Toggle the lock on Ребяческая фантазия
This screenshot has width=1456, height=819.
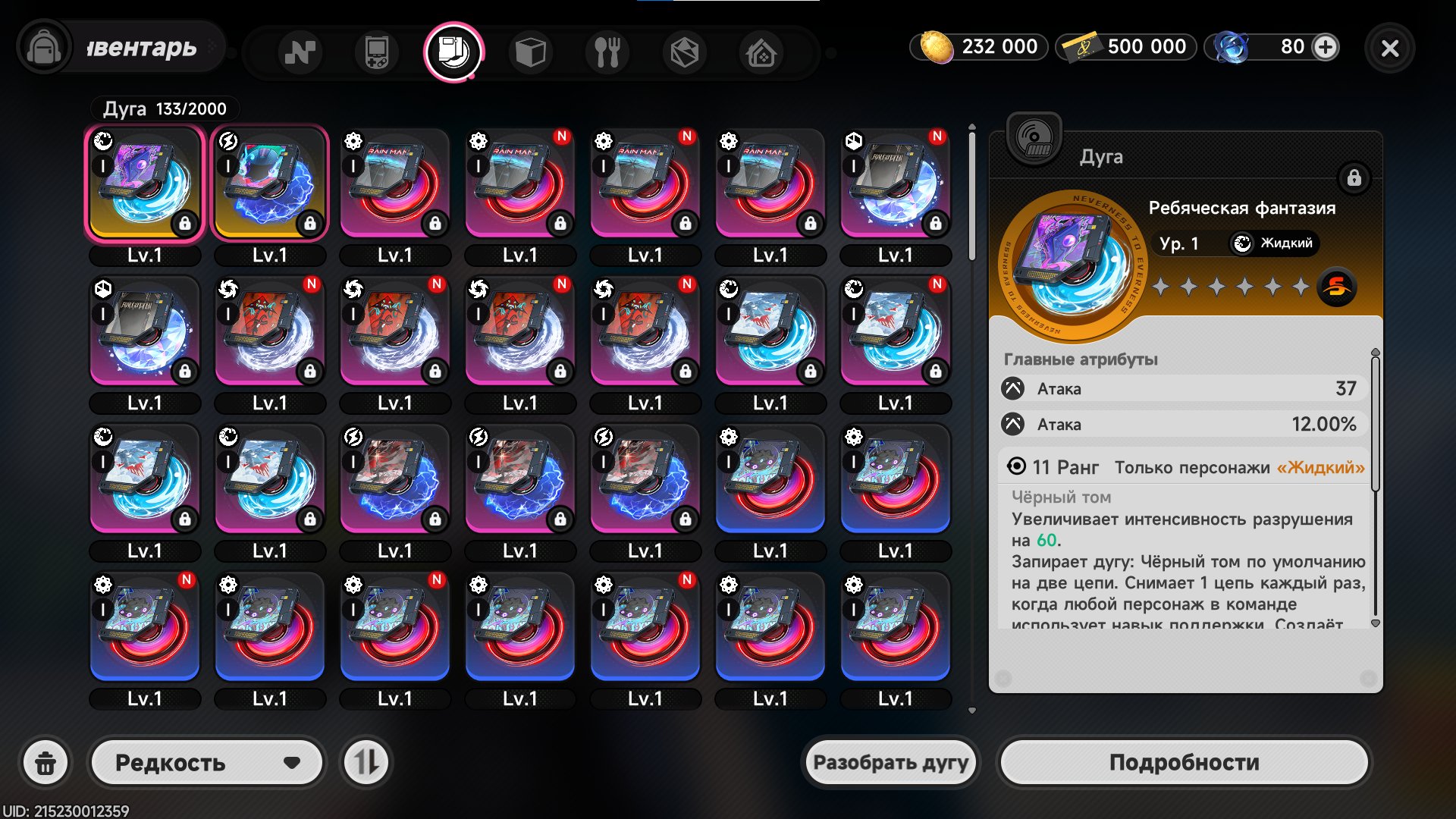coord(1354,178)
